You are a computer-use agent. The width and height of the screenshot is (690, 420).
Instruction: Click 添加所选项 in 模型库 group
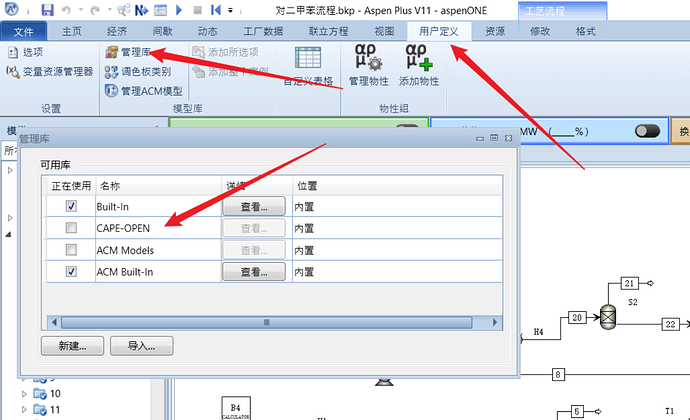point(225,52)
